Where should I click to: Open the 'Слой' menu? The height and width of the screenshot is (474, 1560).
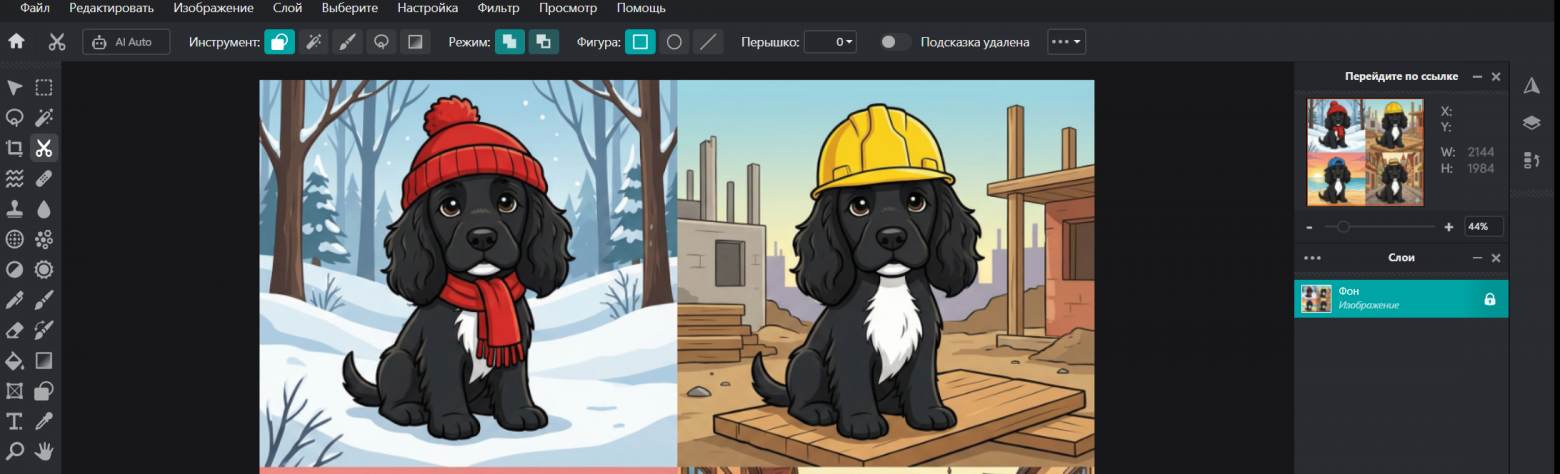[288, 8]
